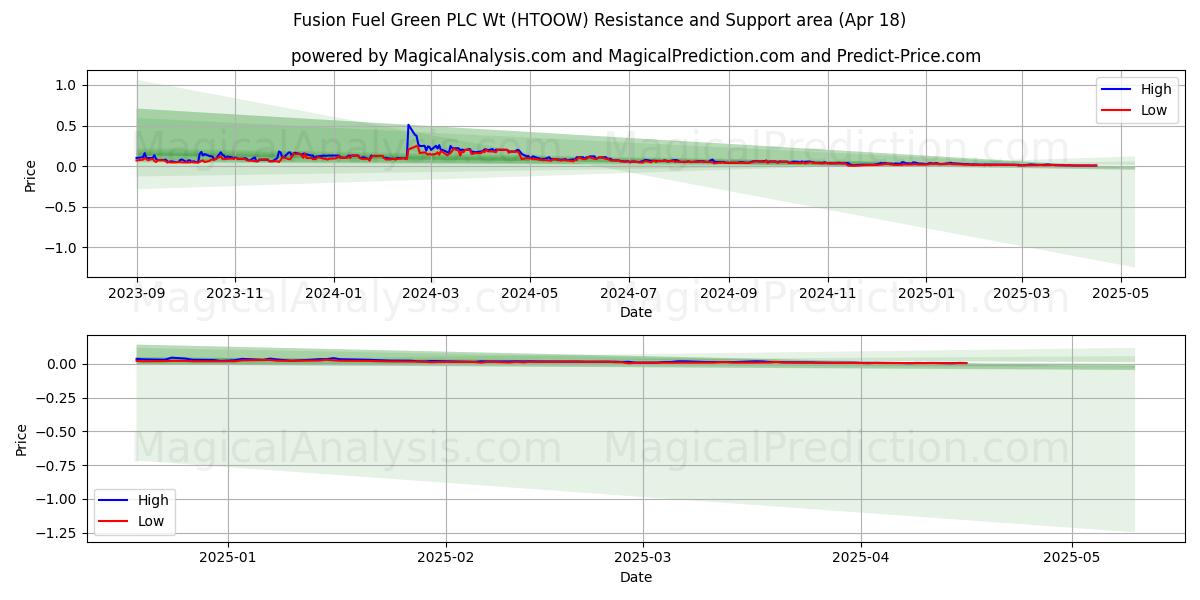The height and width of the screenshot is (600, 1200).
Task: Click the '2025-04' tick on lower chart
Action: (x=861, y=557)
